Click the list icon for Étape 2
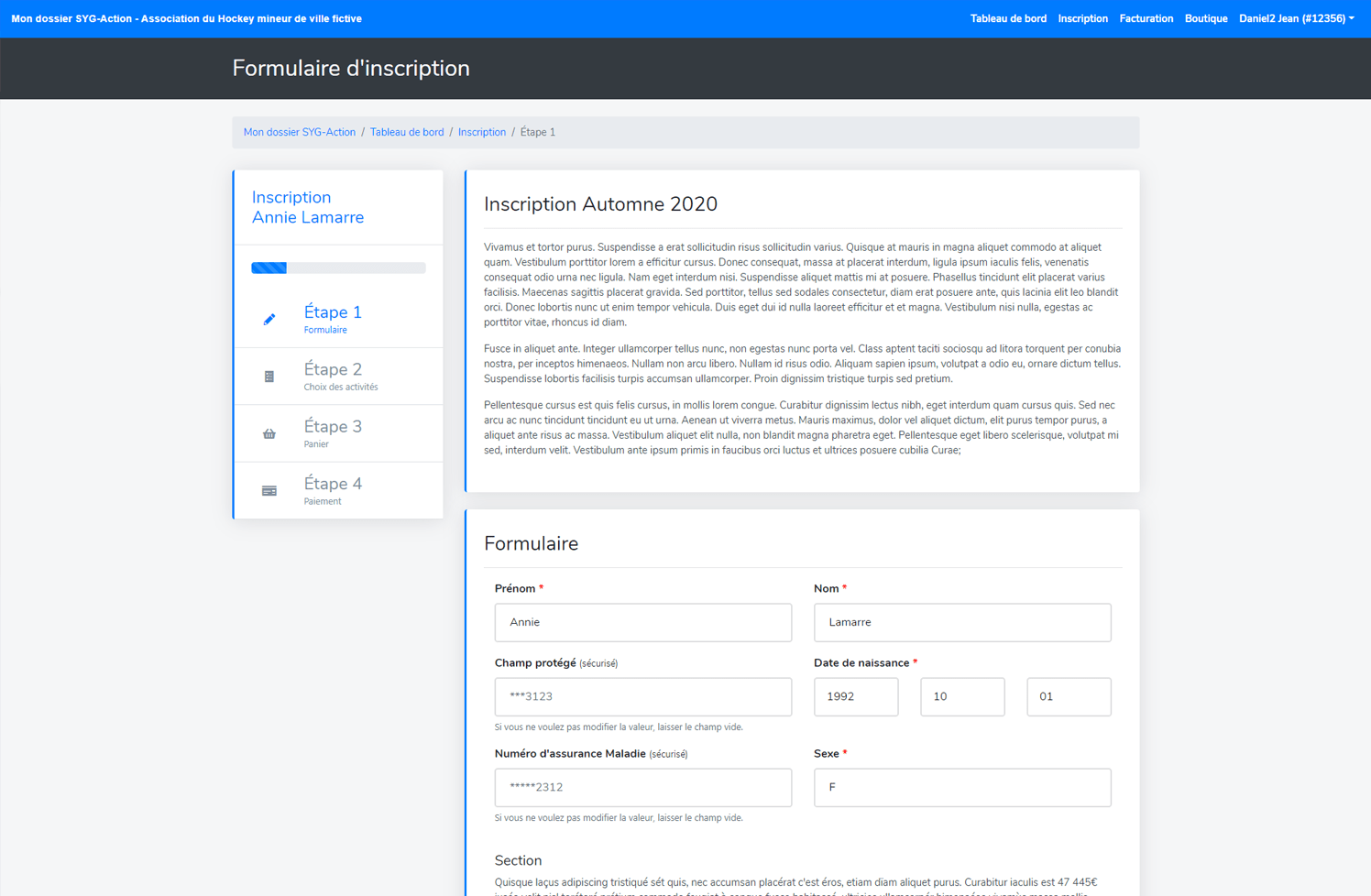 [x=269, y=376]
